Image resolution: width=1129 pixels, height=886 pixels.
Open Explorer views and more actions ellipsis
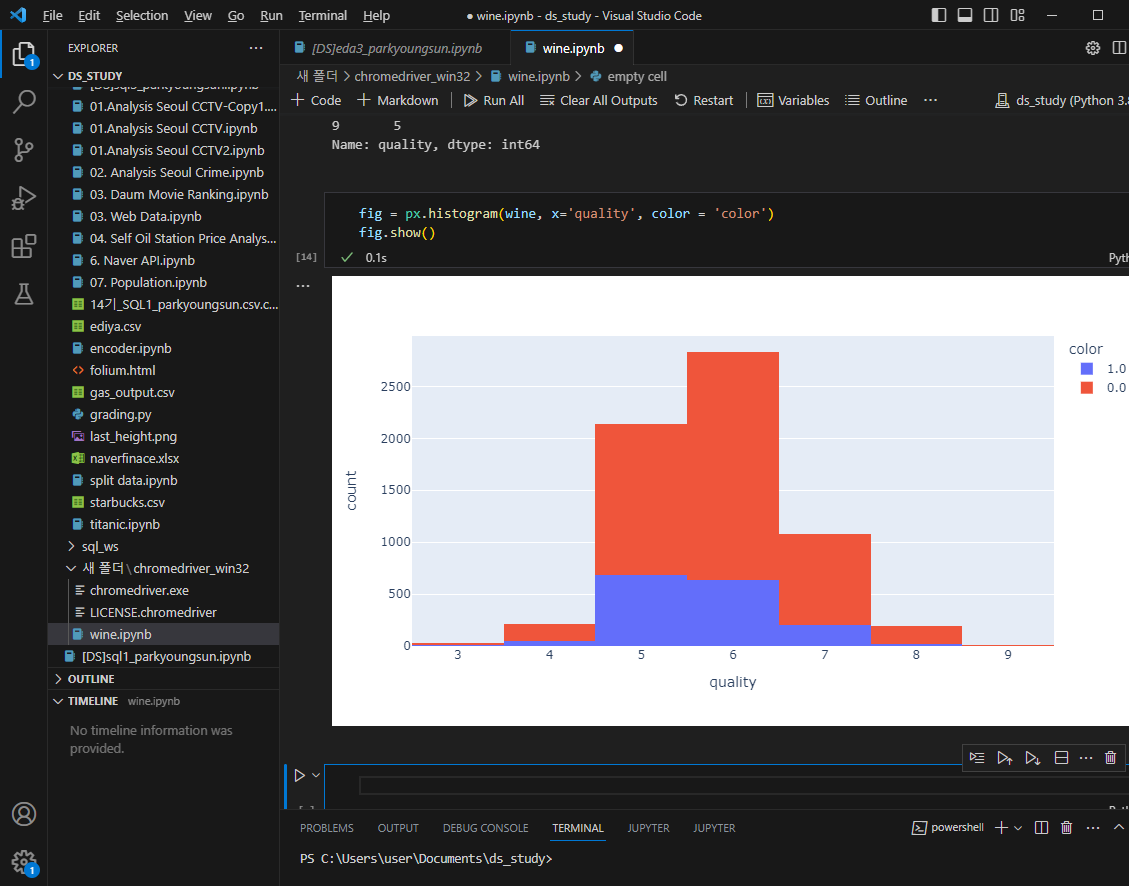256,48
